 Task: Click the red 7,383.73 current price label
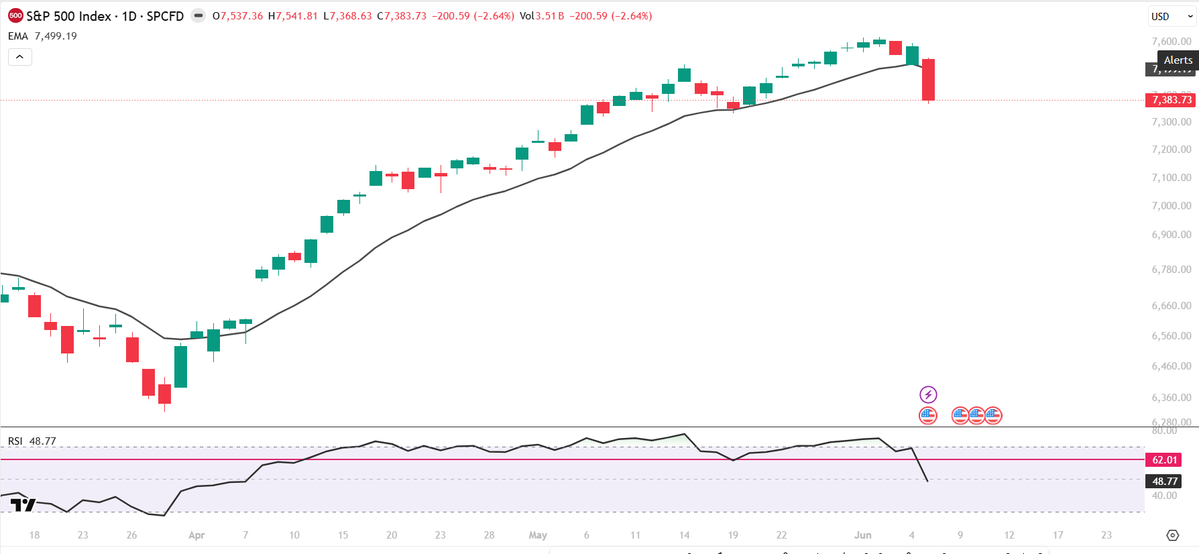[x=1171, y=100]
